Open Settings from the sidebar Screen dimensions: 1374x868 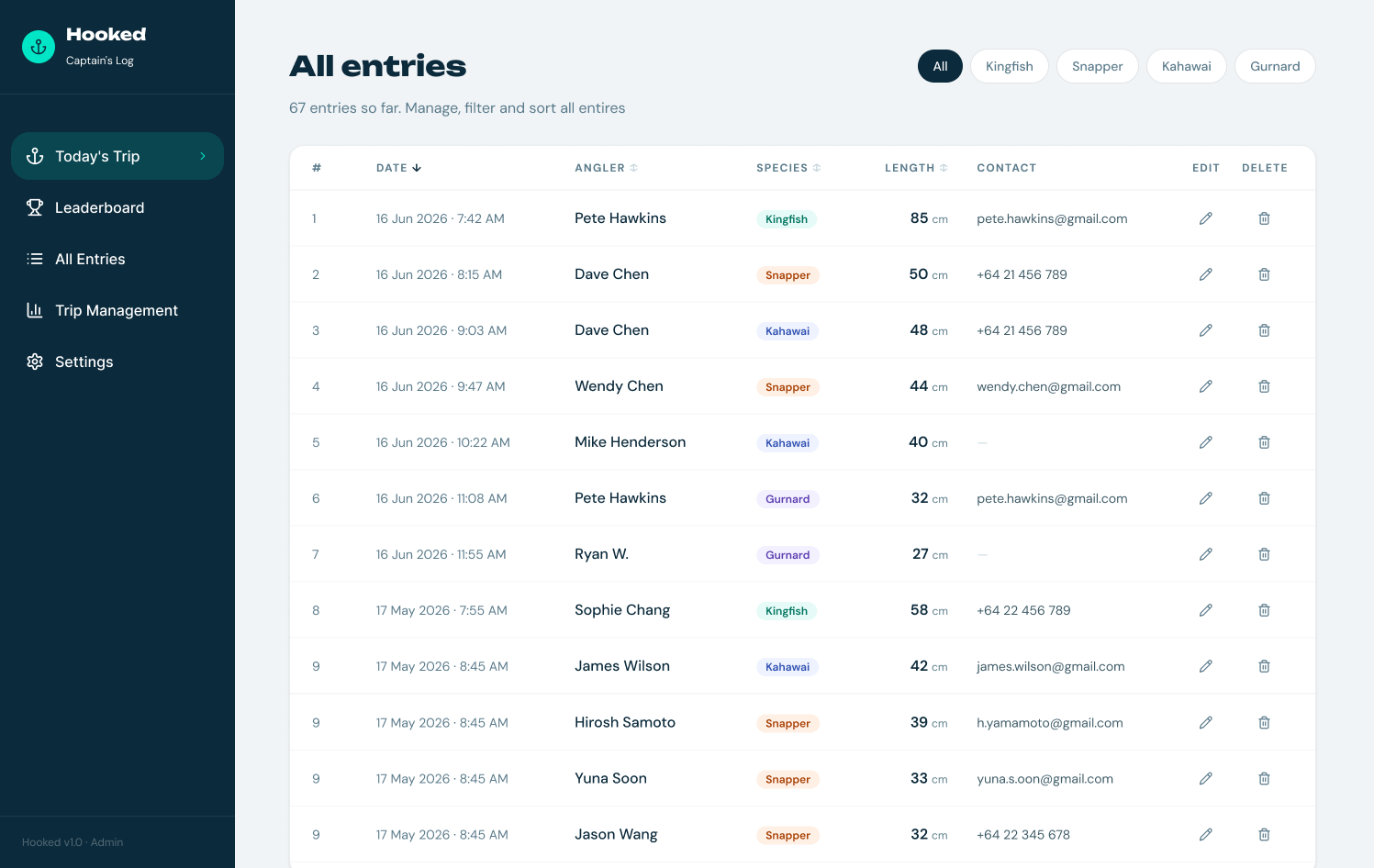pos(117,362)
